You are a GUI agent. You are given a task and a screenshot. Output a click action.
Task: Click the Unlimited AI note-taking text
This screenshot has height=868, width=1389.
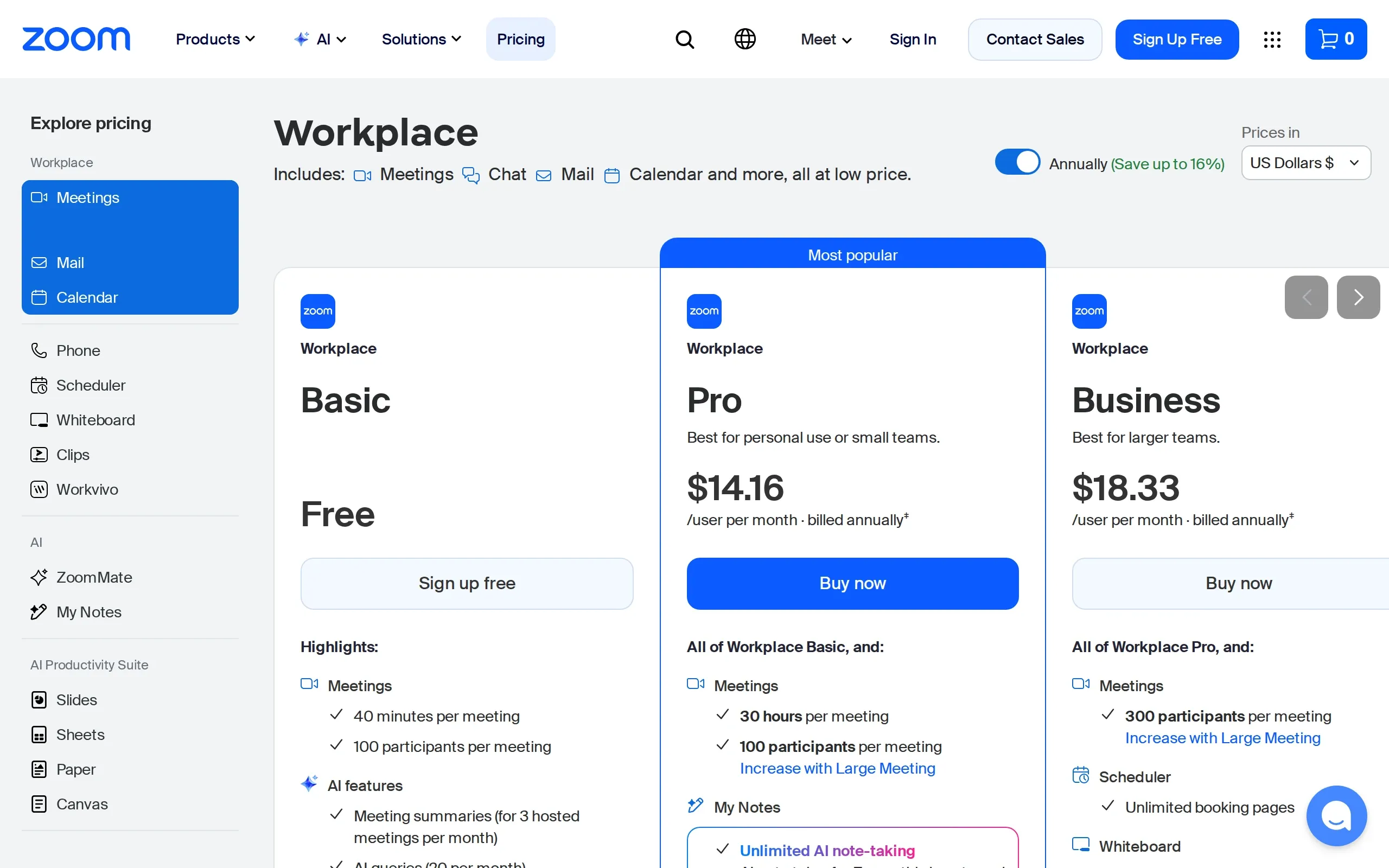(827, 850)
